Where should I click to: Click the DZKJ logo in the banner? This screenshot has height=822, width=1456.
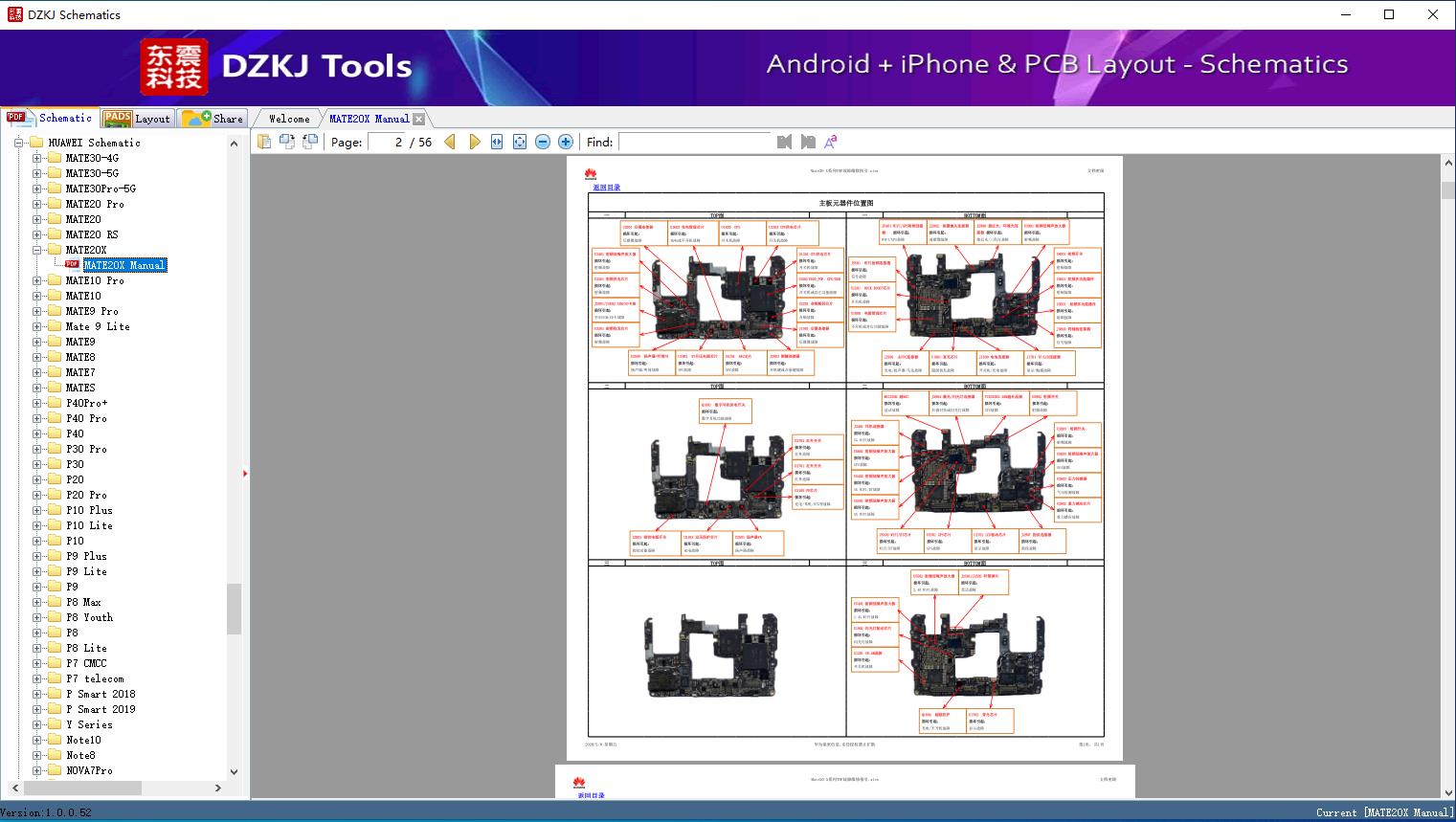tap(175, 67)
